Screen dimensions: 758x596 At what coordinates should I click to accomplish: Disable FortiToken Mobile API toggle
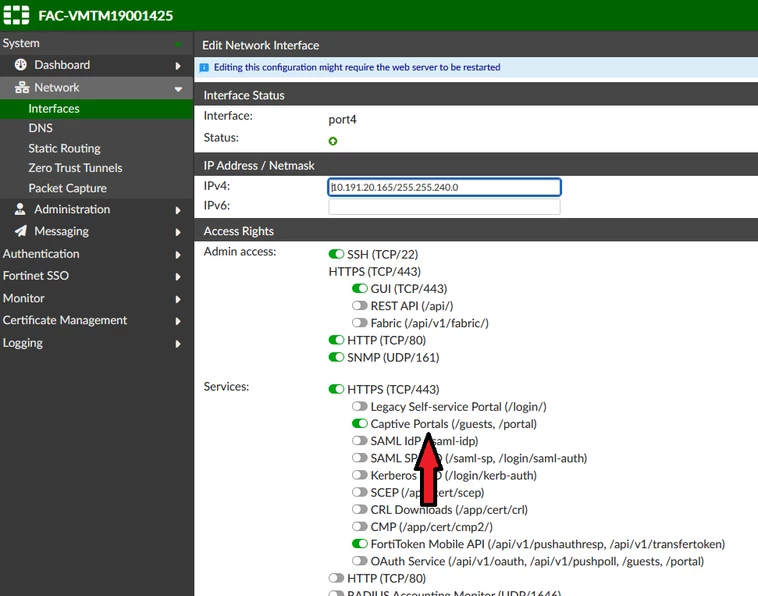click(x=360, y=544)
